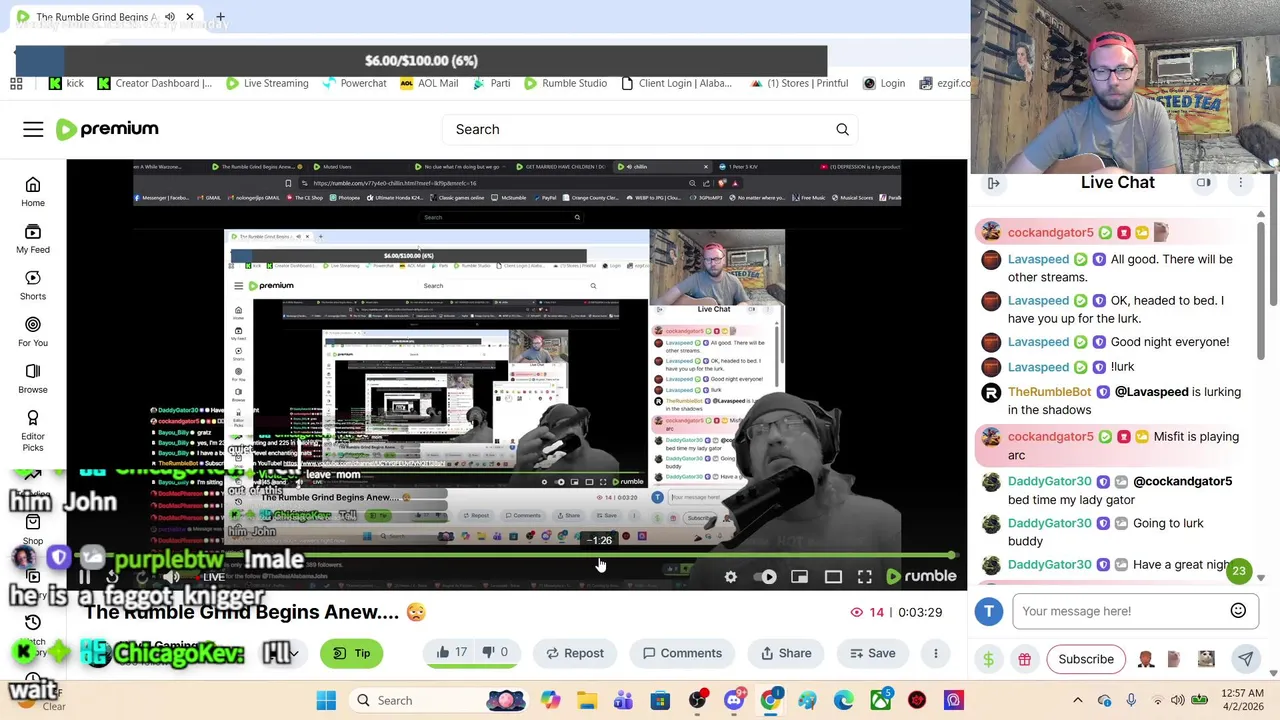
Task: Open the Rumble Studio bookmark
Action: (x=565, y=84)
